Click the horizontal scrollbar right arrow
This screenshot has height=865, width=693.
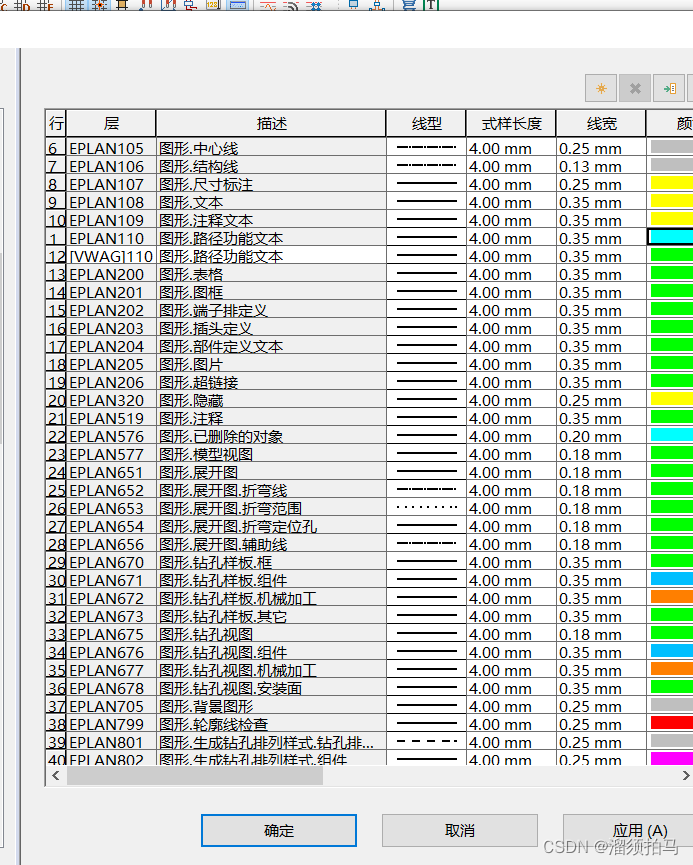click(x=686, y=776)
